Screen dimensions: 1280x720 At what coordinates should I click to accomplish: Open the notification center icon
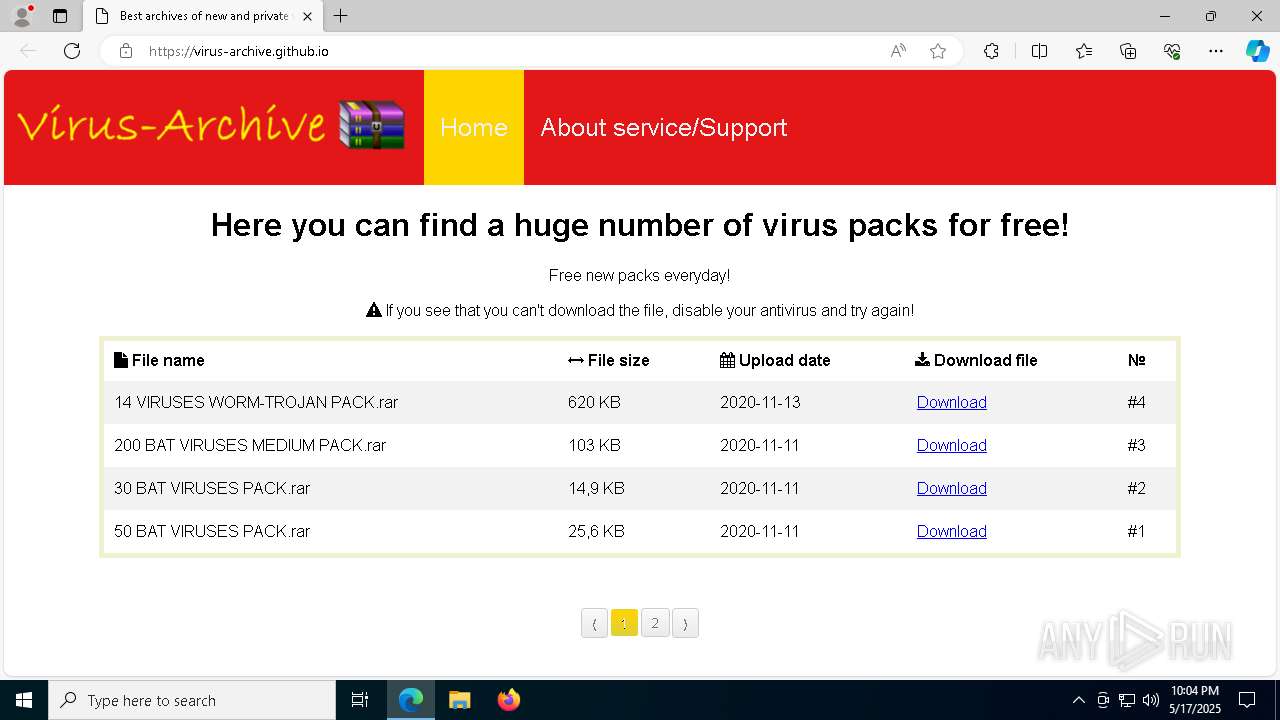[1247, 700]
